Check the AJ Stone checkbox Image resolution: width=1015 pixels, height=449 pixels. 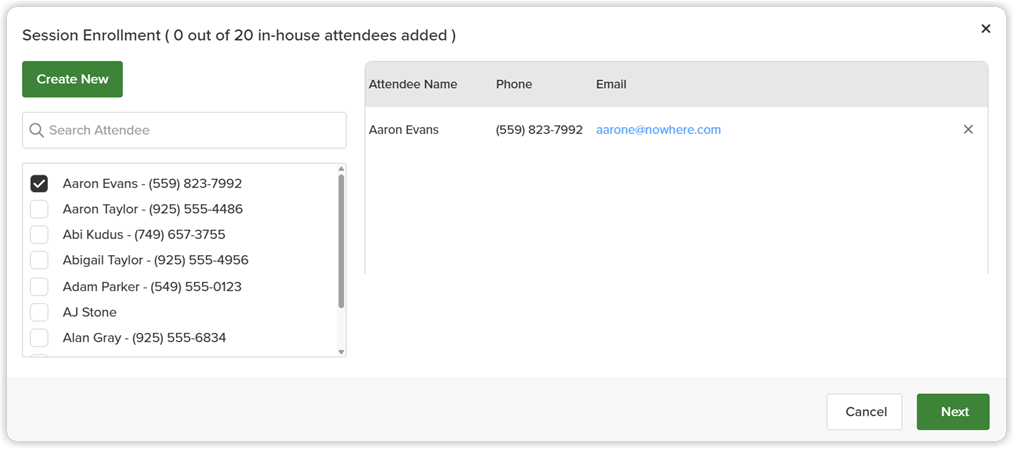pos(39,312)
